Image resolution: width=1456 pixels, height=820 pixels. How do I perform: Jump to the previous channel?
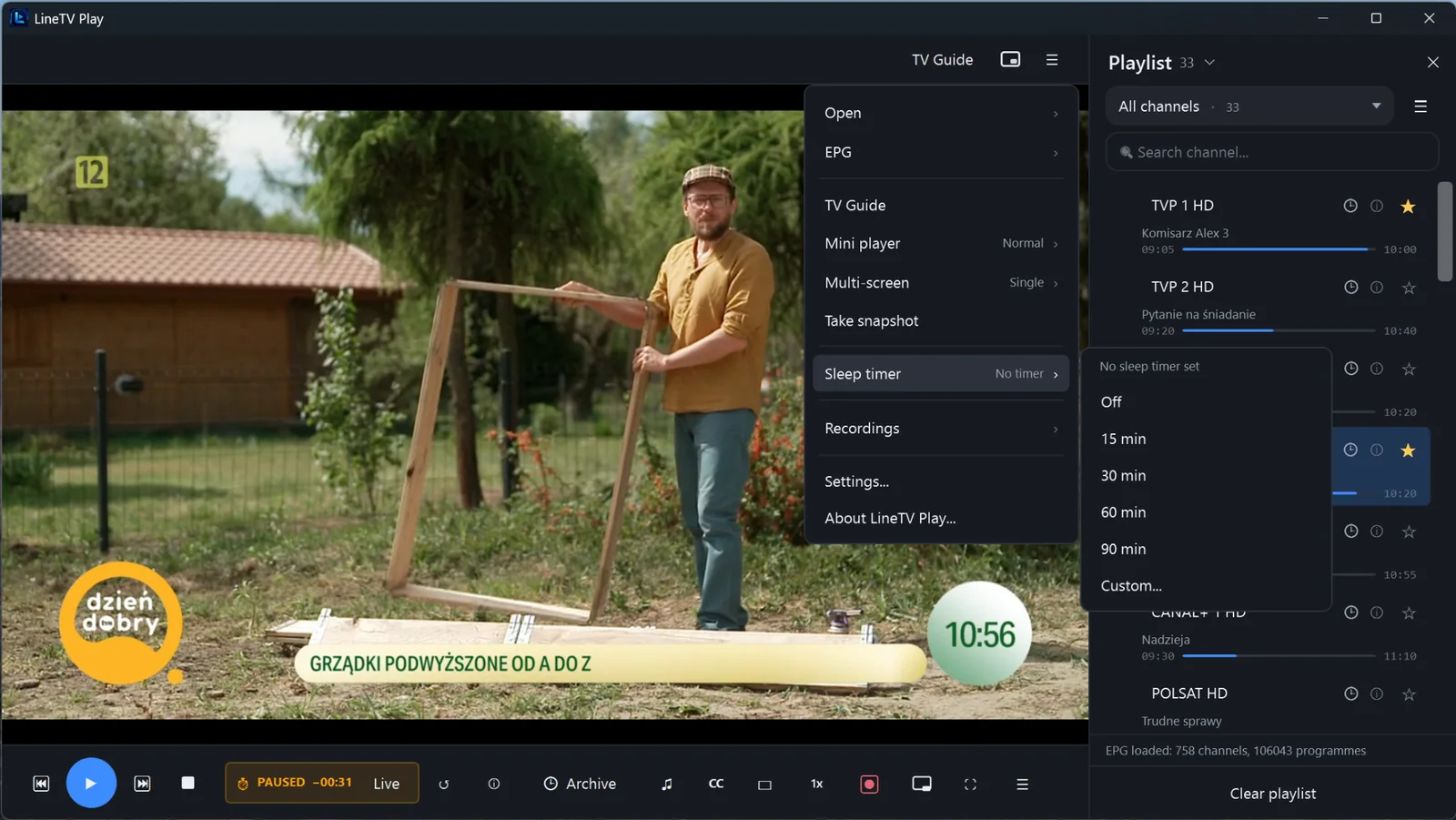point(41,784)
